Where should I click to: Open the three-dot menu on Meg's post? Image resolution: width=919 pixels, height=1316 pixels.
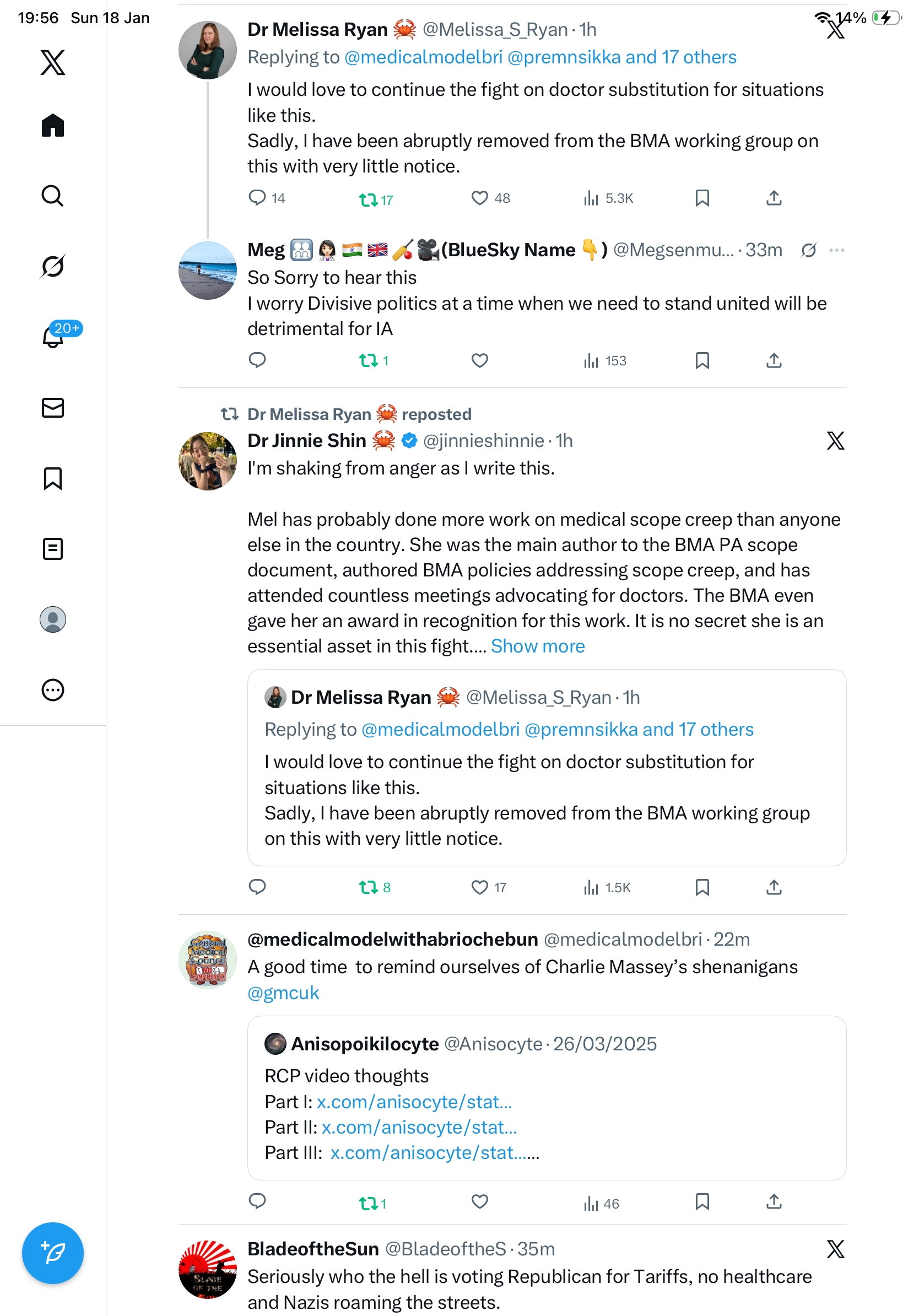pyautogui.click(x=836, y=250)
